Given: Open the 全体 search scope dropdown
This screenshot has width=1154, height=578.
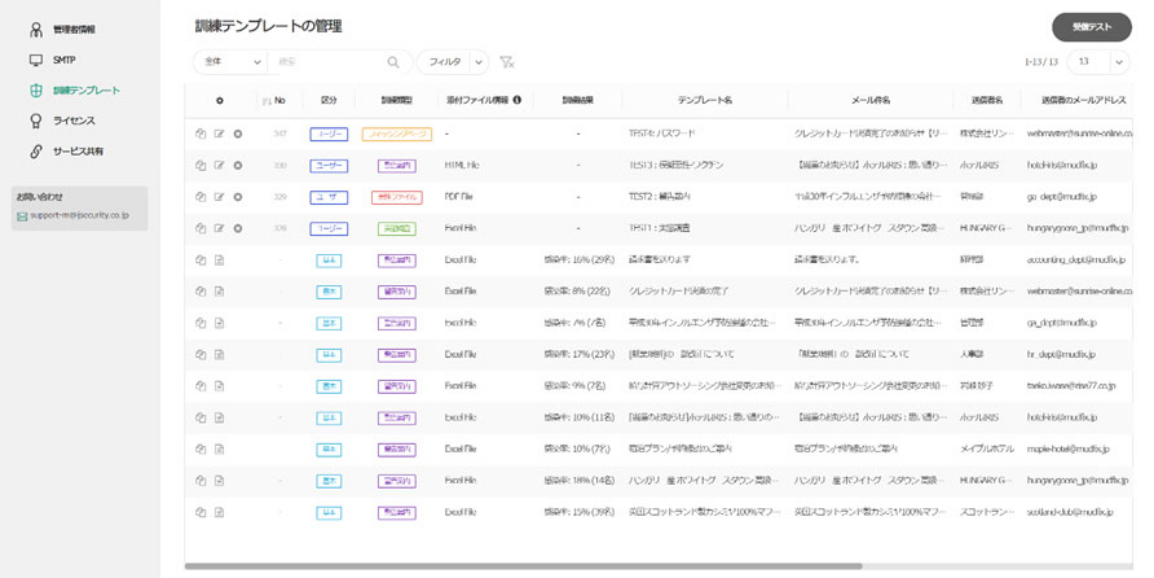Looking at the screenshot, I should click(x=230, y=62).
